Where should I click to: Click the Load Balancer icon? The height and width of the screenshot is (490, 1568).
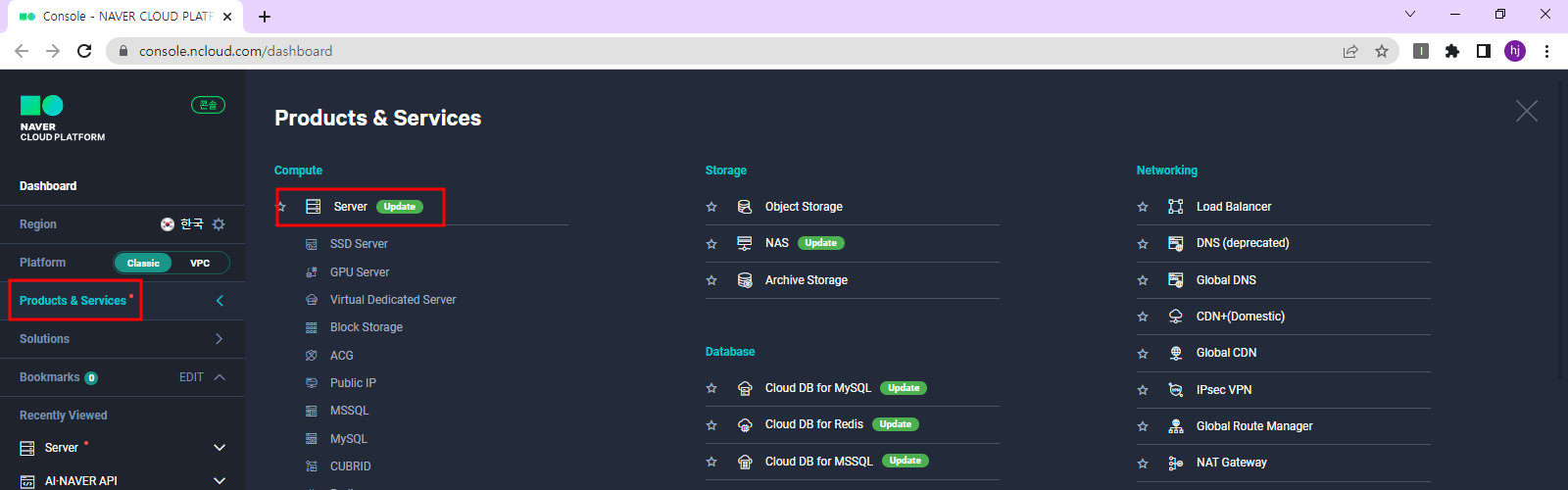(x=1176, y=207)
